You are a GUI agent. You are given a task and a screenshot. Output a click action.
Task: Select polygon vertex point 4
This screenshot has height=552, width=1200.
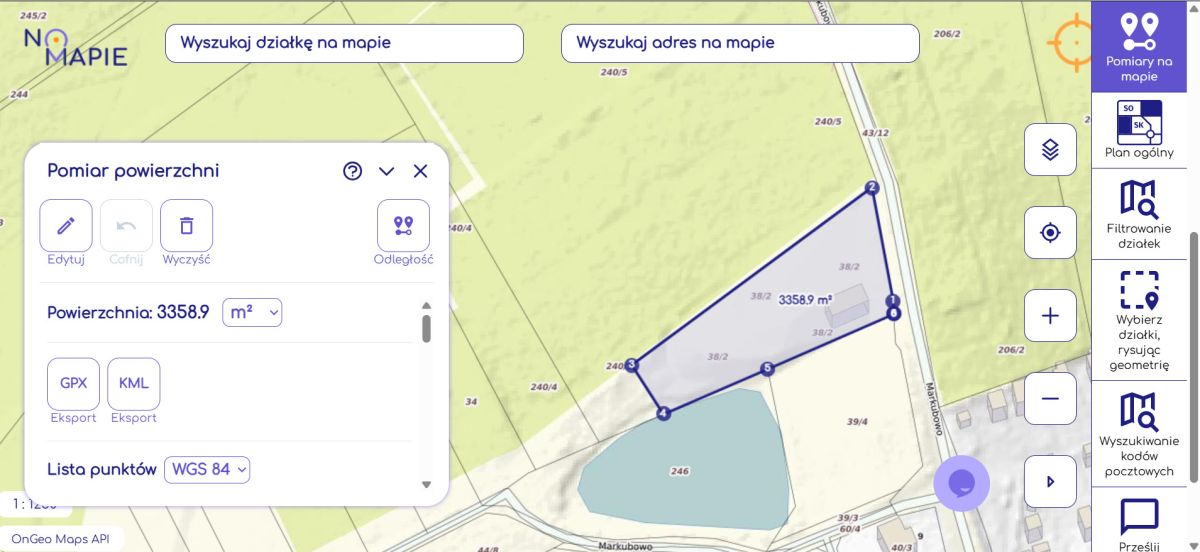pyautogui.click(x=662, y=413)
